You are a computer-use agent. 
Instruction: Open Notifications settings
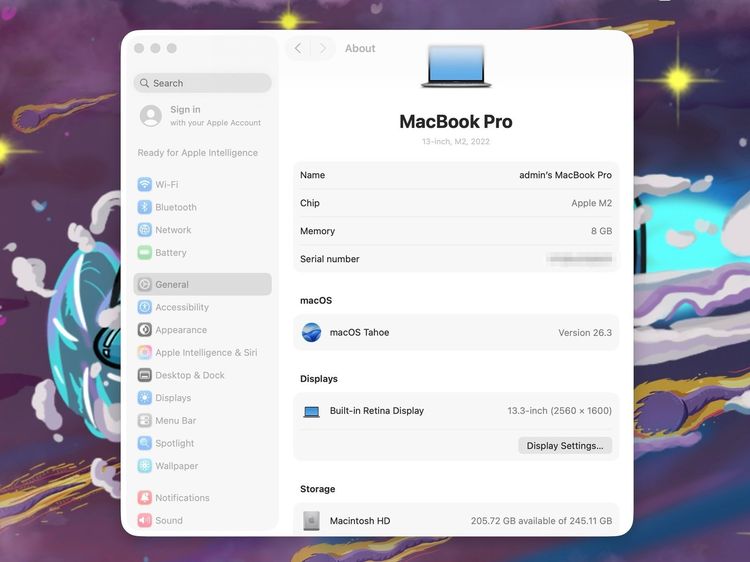[x=203, y=498]
